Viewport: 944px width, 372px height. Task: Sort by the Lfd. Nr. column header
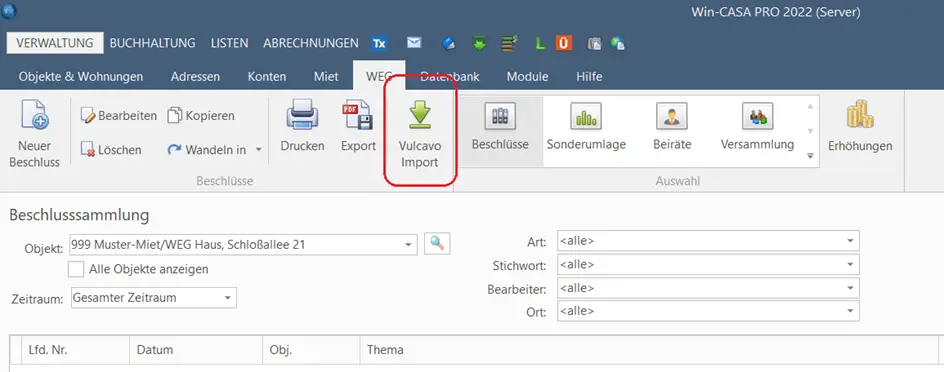[75, 350]
